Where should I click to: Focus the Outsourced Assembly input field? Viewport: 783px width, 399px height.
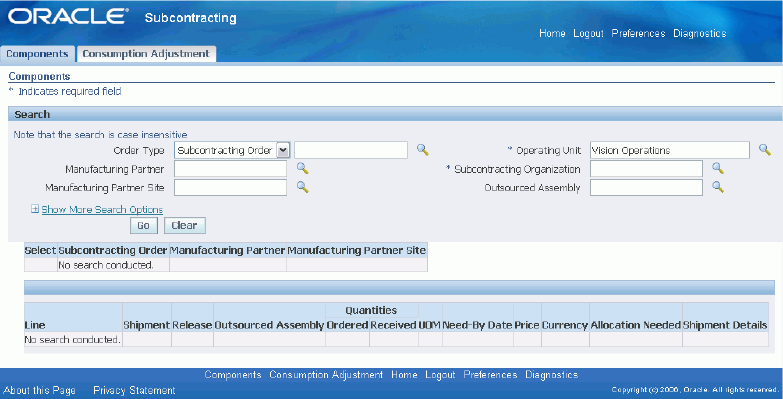point(646,188)
